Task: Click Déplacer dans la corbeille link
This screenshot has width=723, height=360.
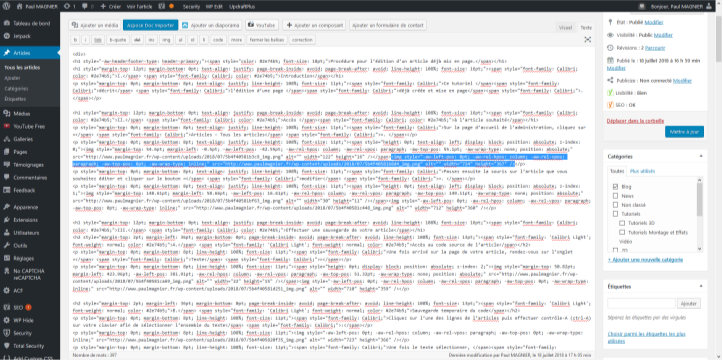Action: pyautogui.click(x=635, y=121)
